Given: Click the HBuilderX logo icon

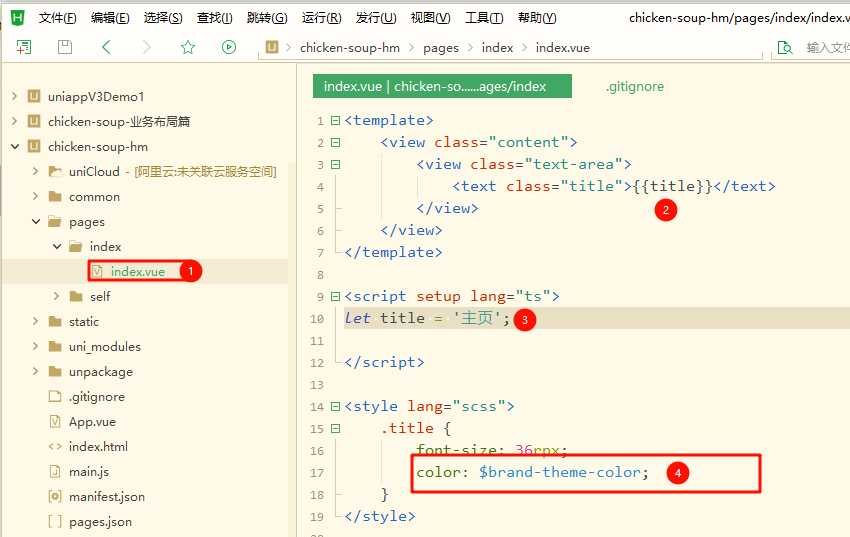Looking at the screenshot, I should pyautogui.click(x=17, y=18).
